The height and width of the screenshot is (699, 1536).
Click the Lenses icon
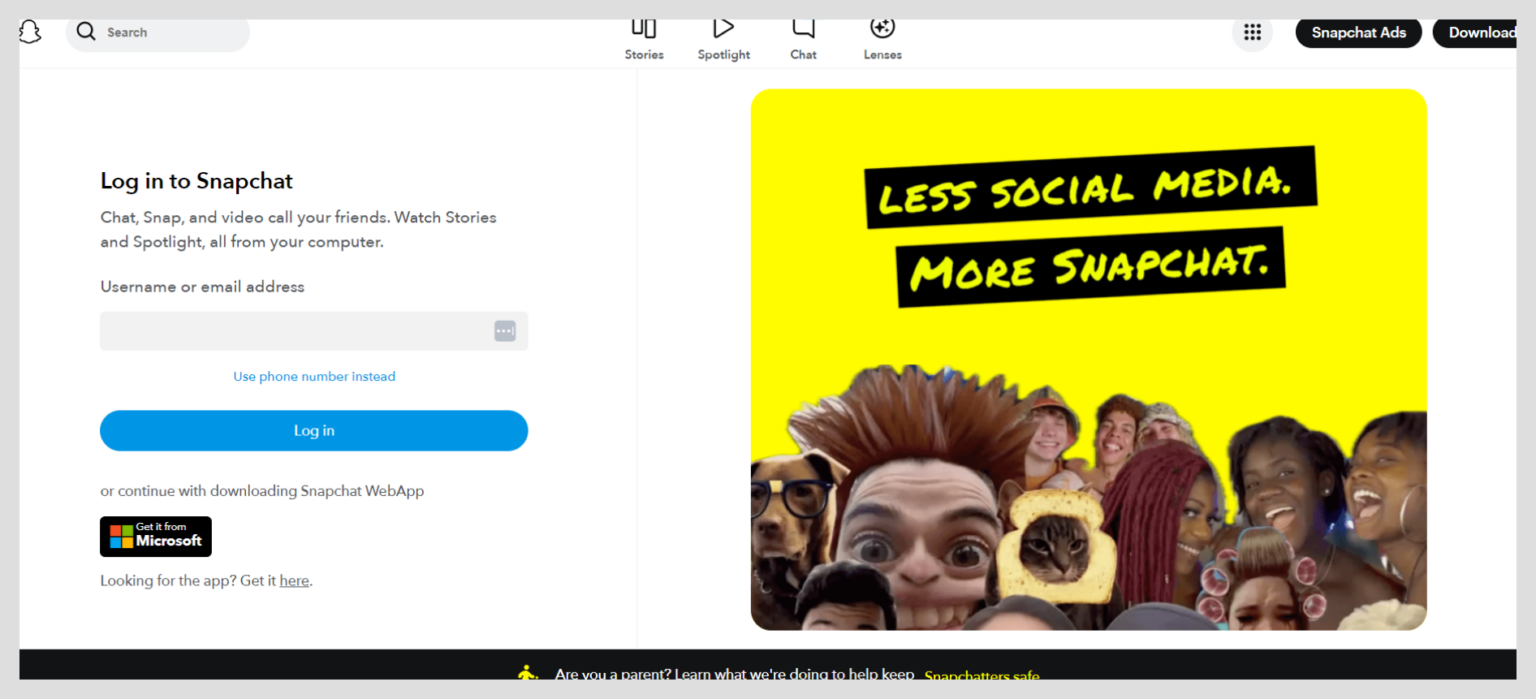tap(882, 28)
